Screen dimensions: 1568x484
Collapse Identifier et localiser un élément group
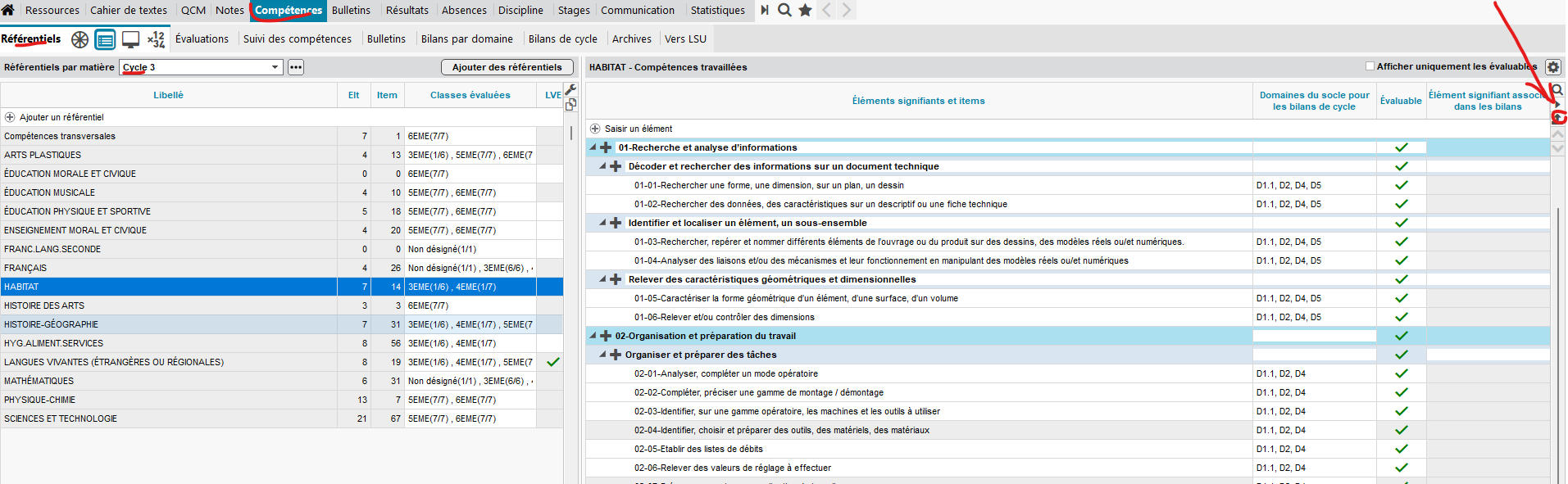602,223
